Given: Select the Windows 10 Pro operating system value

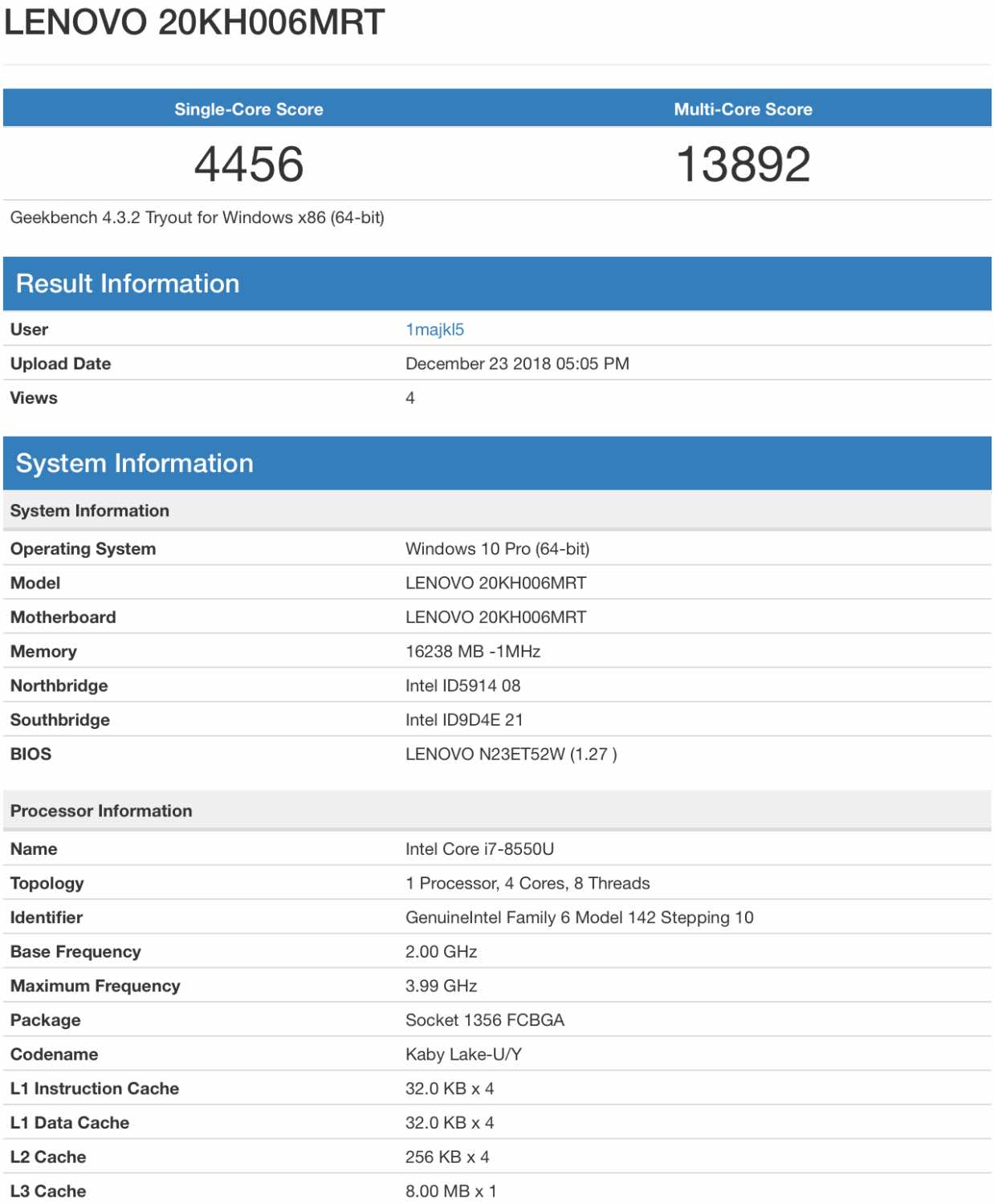Looking at the screenshot, I should click(x=497, y=549).
